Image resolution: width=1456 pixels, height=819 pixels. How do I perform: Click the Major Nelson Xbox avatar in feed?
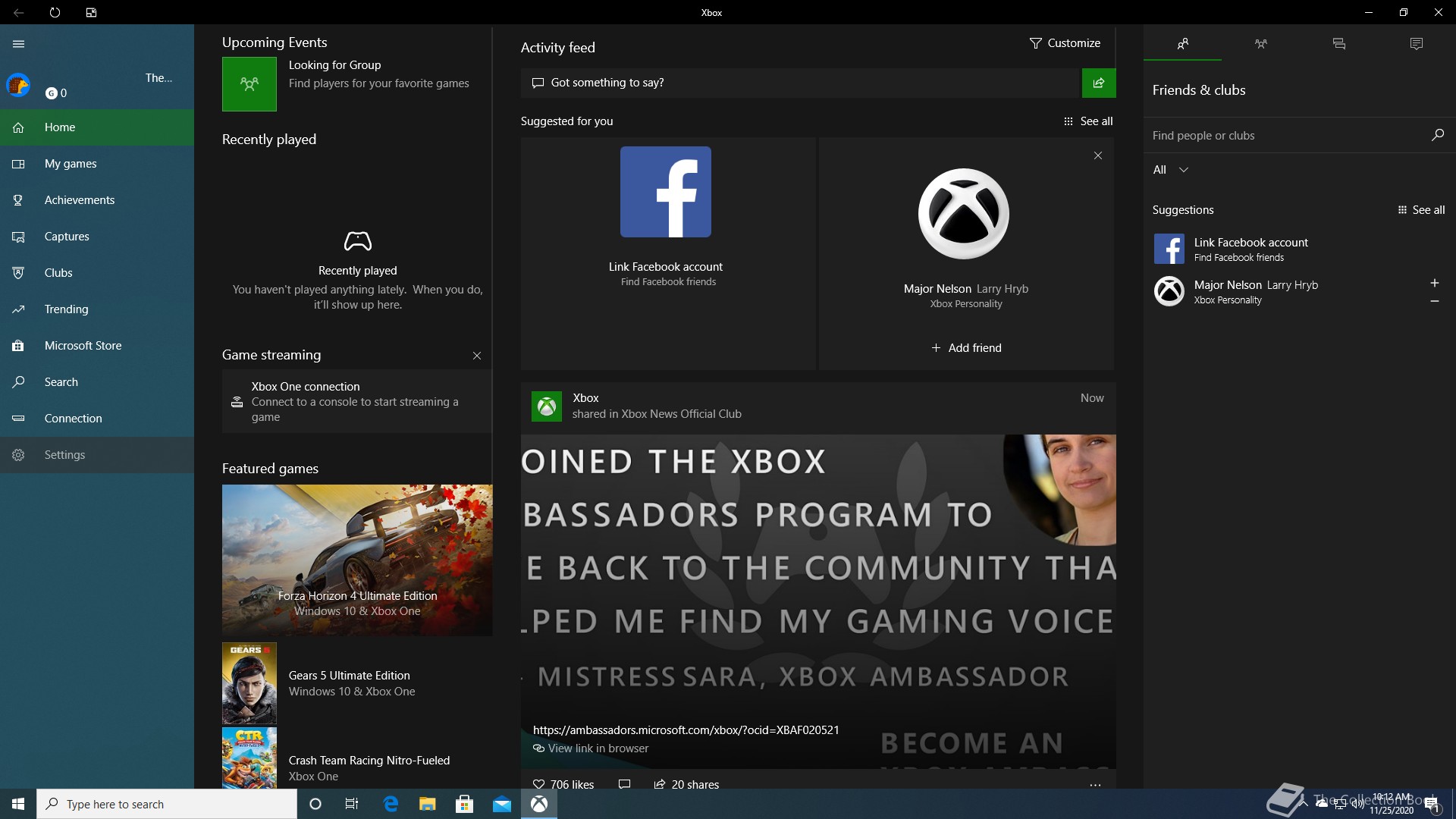[x=964, y=214]
